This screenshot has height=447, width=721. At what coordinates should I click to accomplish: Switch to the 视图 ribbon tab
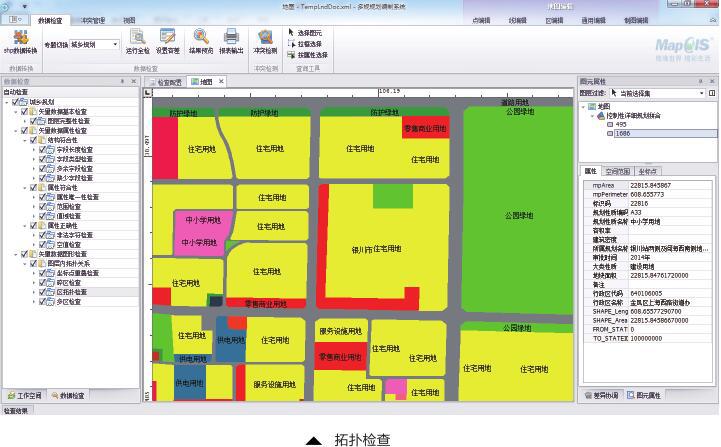click(129, 20)
